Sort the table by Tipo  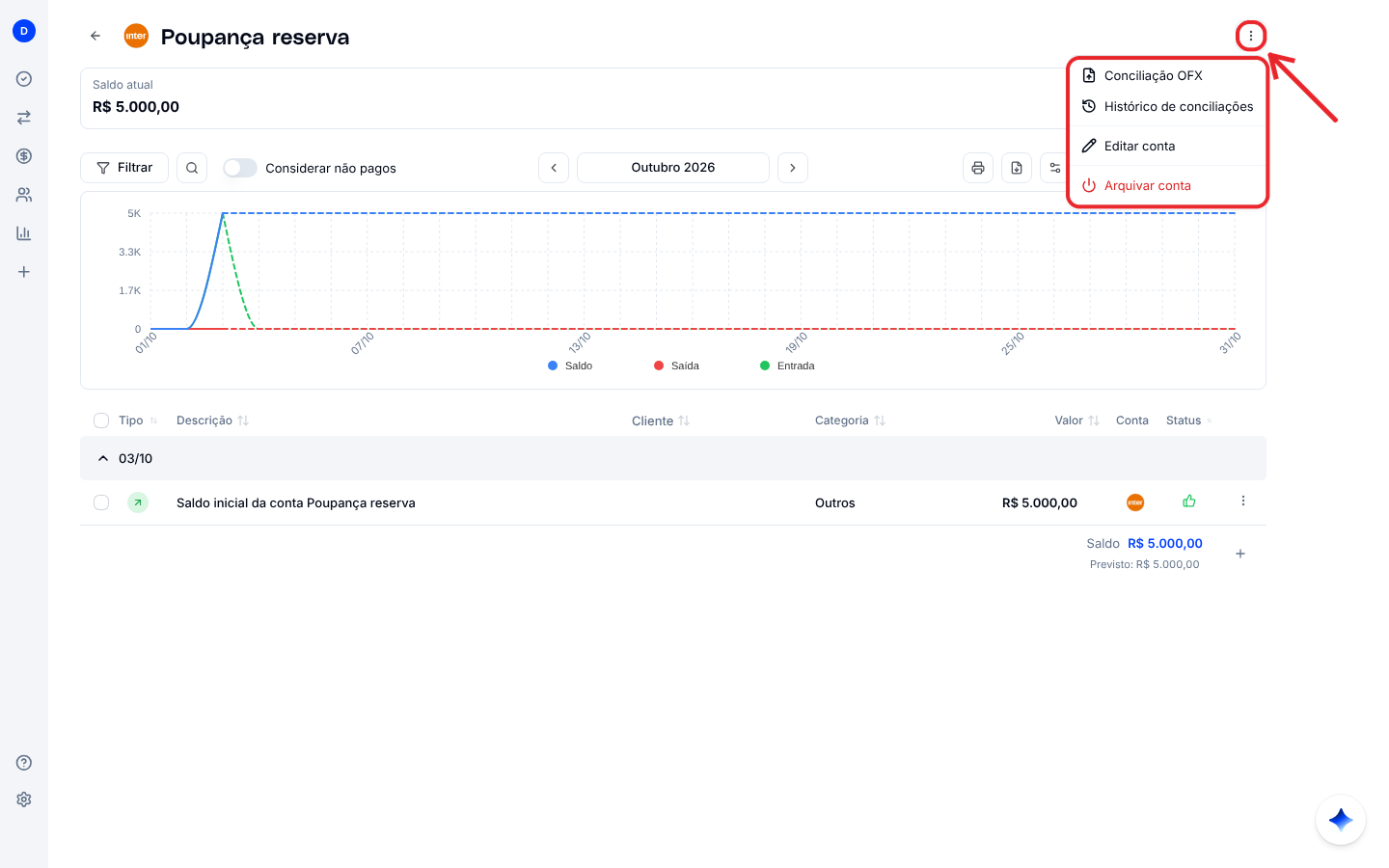pos(138,420)
